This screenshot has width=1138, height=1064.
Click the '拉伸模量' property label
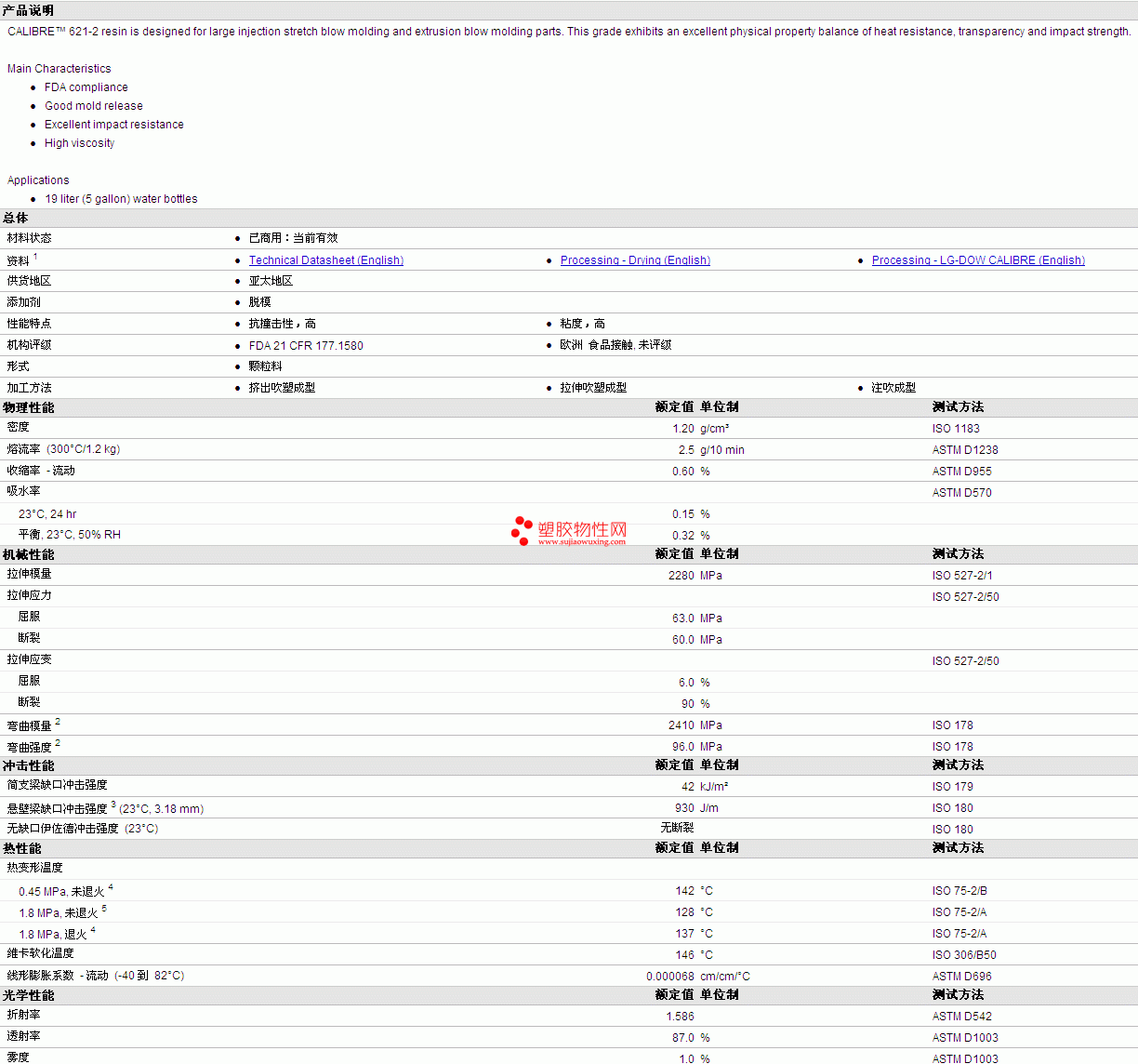[30, 574]
